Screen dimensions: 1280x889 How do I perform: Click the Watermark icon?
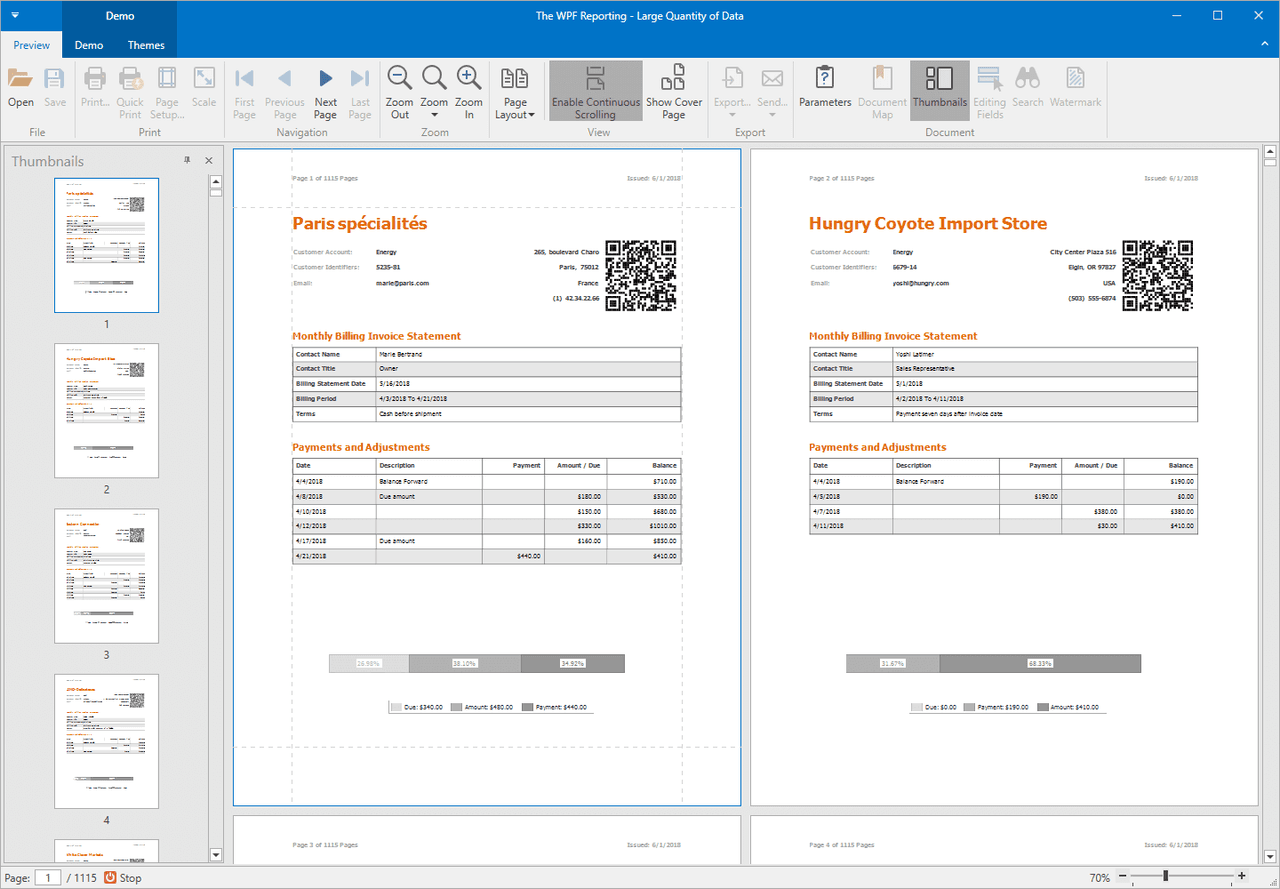coord(1076,79)
